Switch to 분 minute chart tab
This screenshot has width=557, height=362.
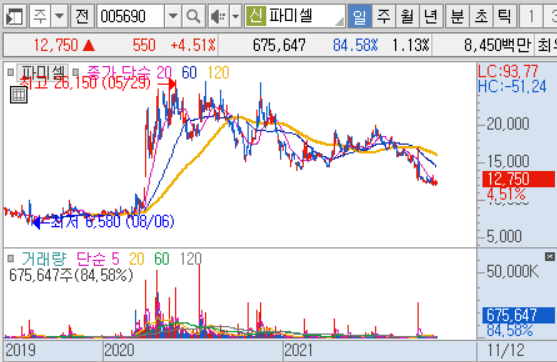click(x=457, y=16)
